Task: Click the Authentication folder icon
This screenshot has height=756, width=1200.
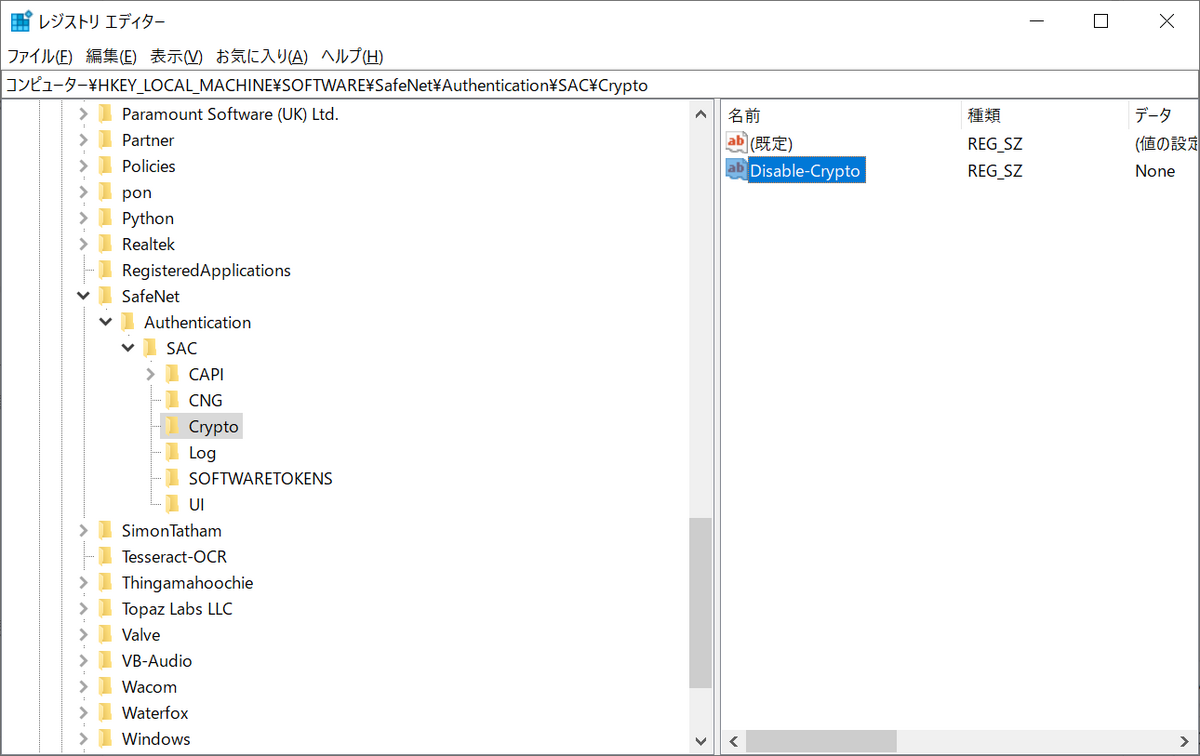Action: coord(127,322)
